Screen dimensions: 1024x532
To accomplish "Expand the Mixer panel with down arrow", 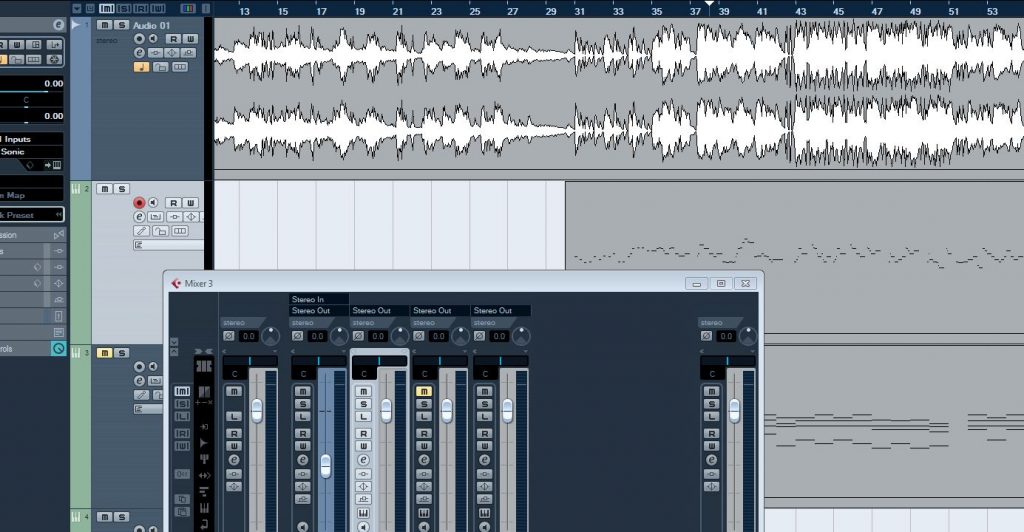I will pyautogui.click(x=174, y=341).
